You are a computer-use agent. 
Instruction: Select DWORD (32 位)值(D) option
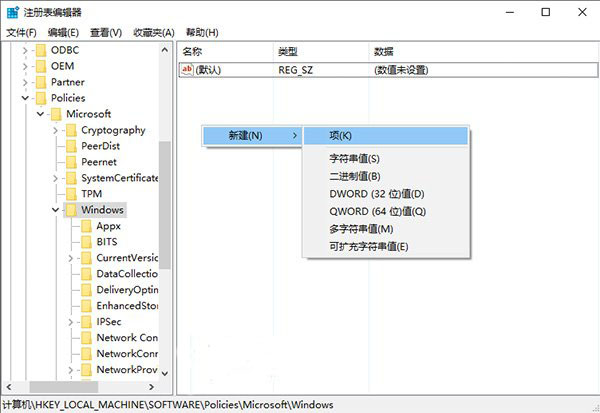[376, 193]
